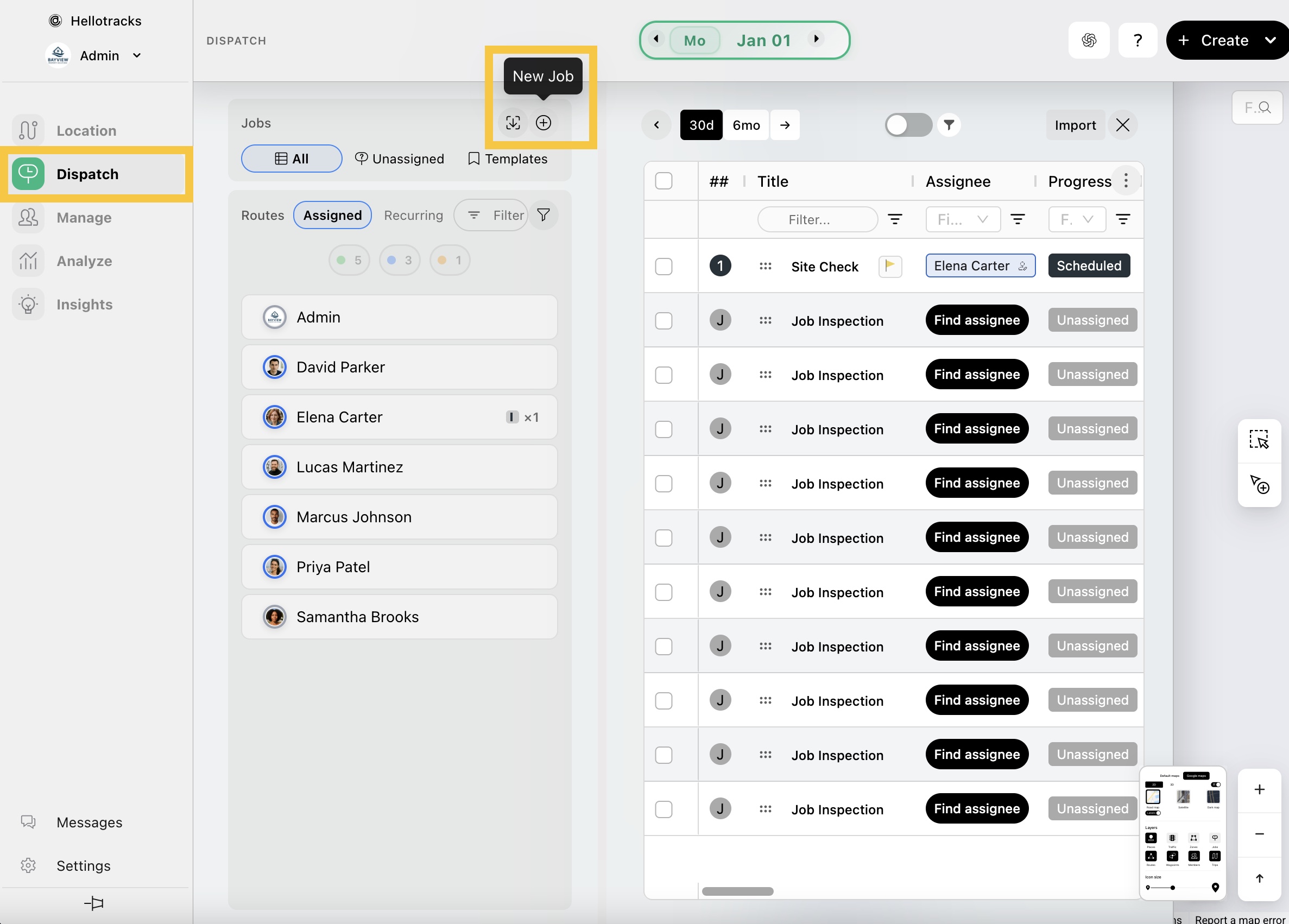Screen dimensions: 1289x924
Task: Open the AI assistant icon in header
Action: (x=1089, y=40)
